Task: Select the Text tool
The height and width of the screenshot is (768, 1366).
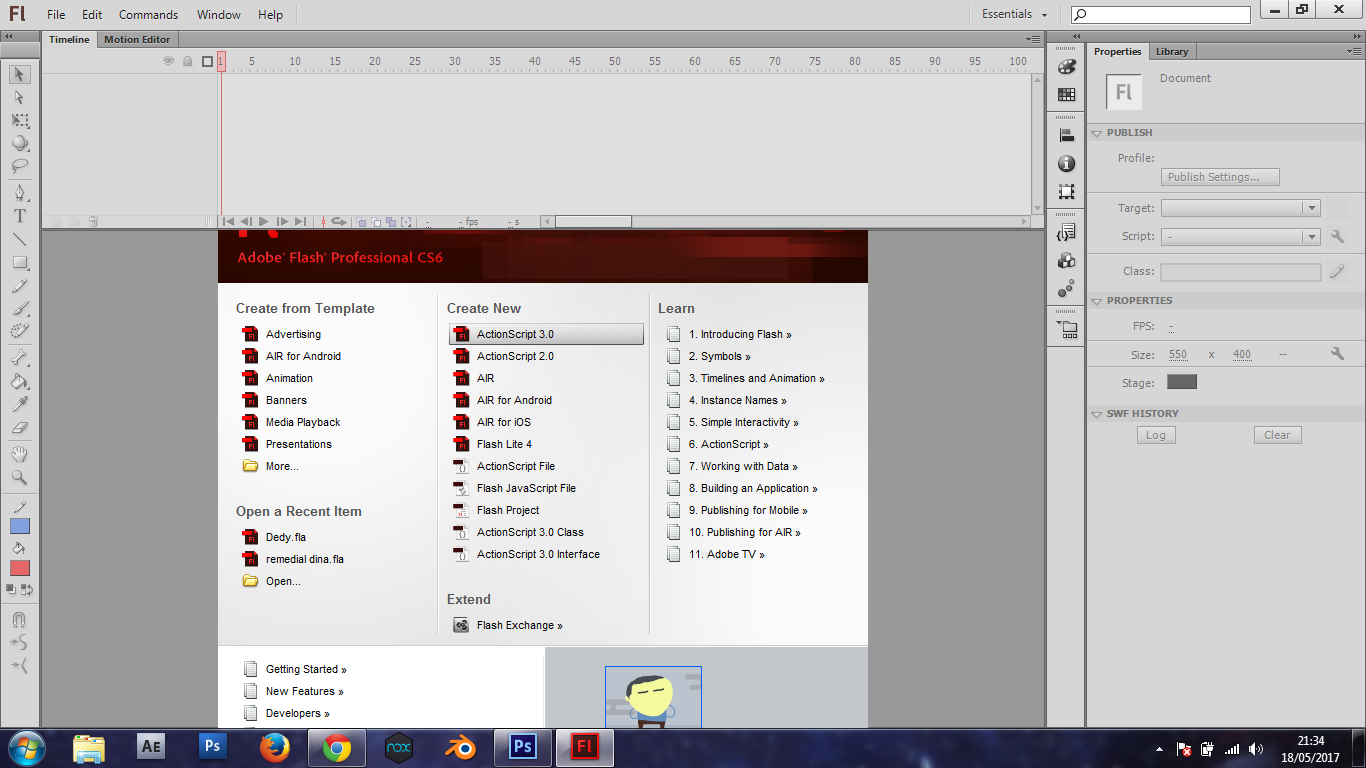Action: point(19,215)
